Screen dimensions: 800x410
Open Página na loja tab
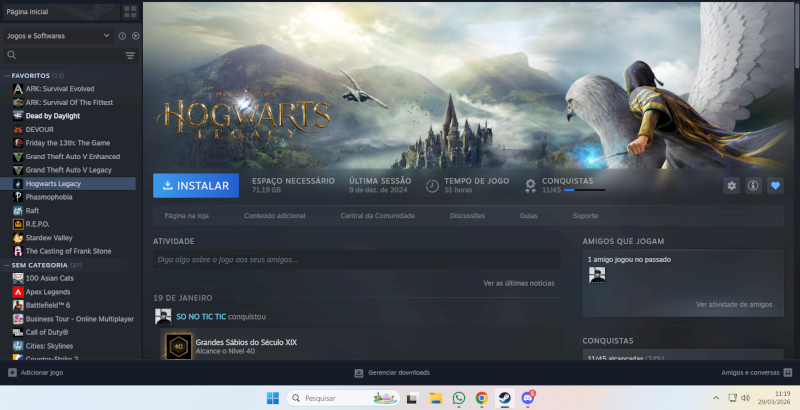point(187,216)
